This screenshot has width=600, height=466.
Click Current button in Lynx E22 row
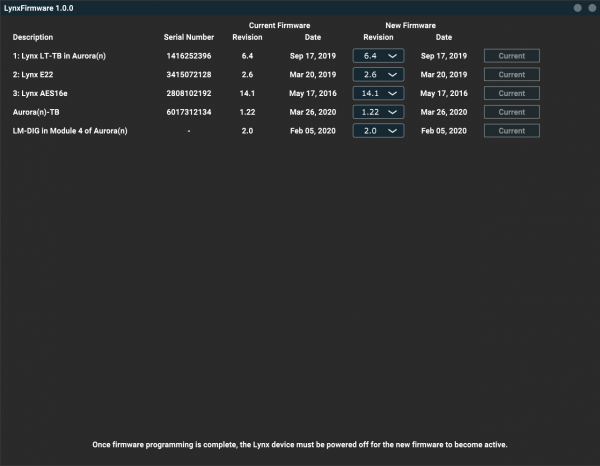pos(512,75)
